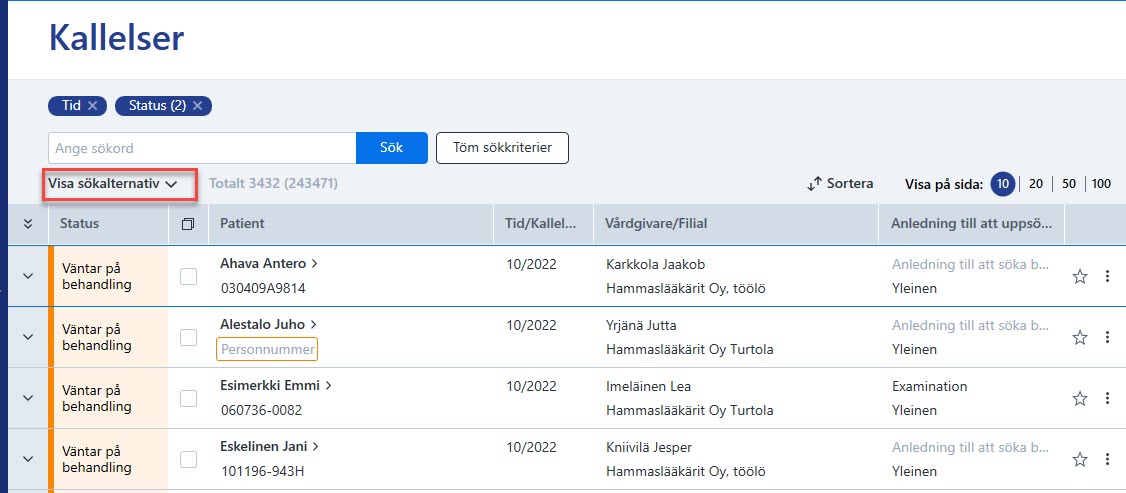The image size is (1126, 493).
Task: Open patient Ahava Antero
Action: (x=269, y=263)
